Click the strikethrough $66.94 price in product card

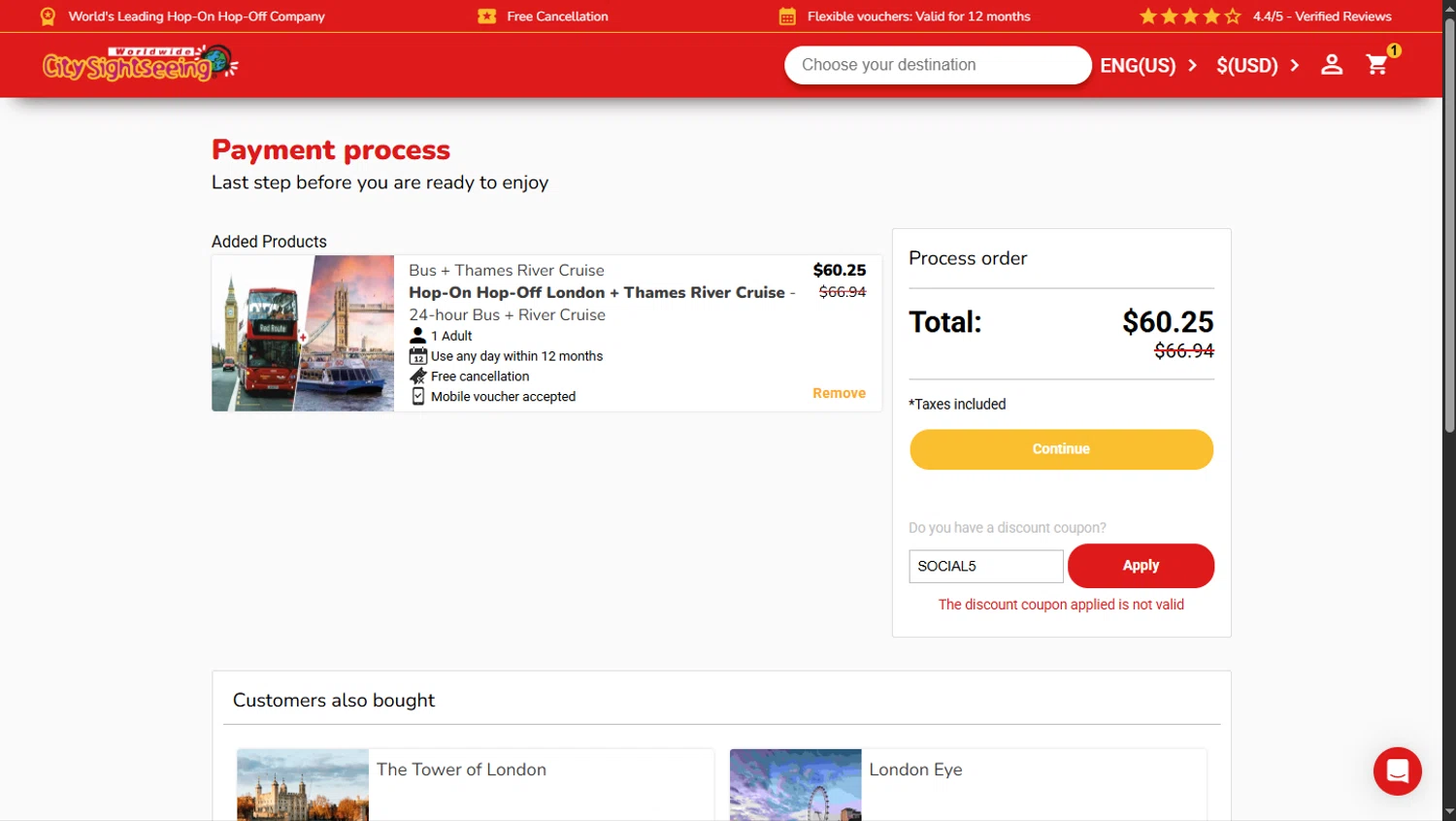pos(843,291)
